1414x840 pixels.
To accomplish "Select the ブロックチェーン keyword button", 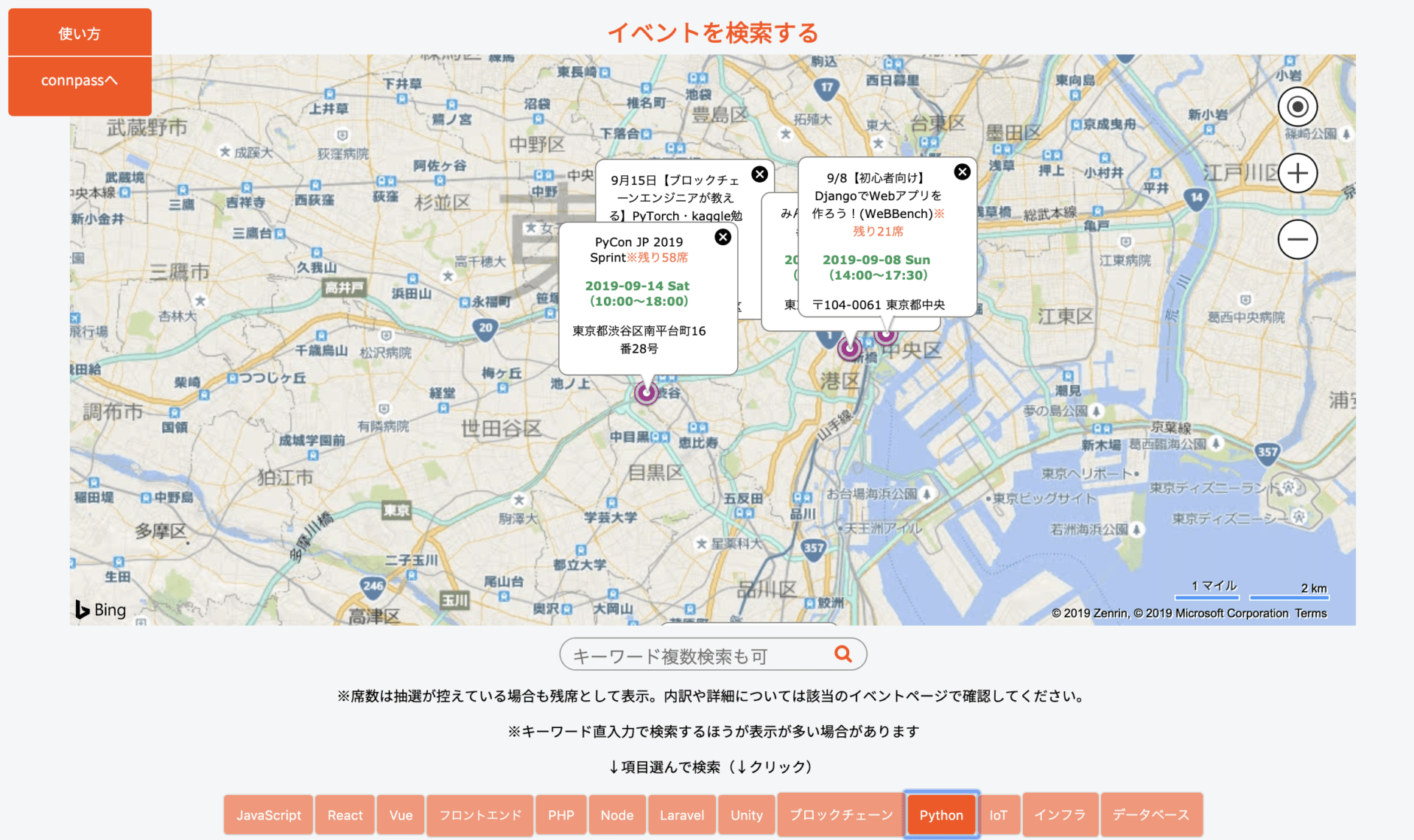I will click(840, 815).
